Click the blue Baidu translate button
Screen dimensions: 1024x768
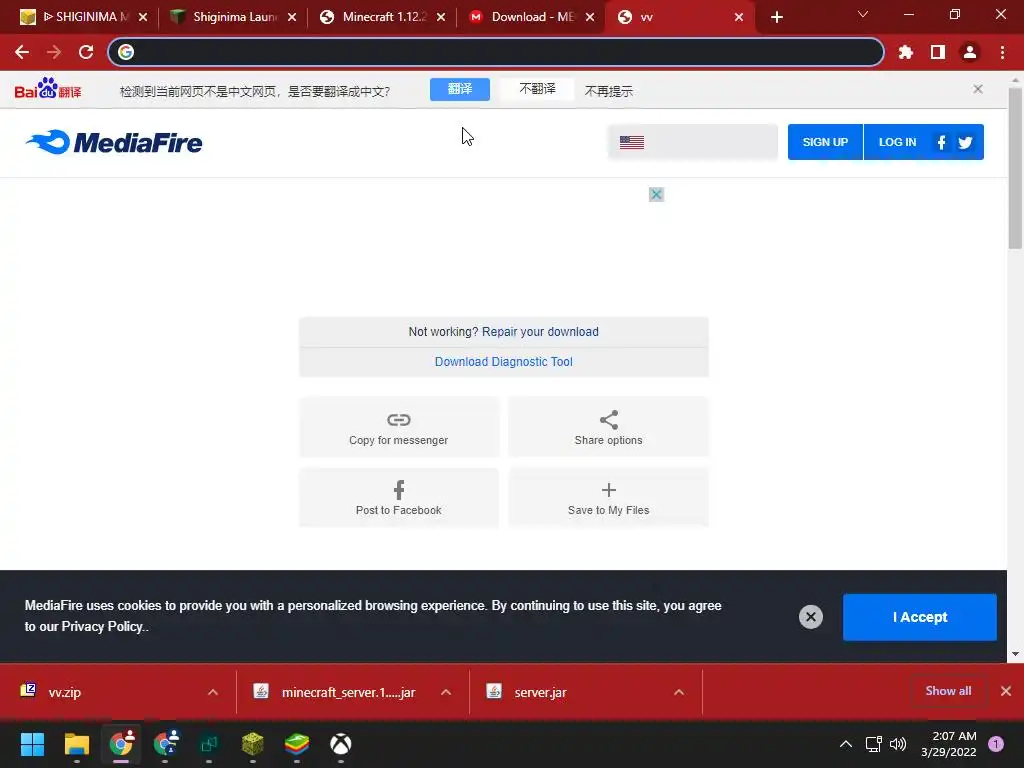(460, 89)
